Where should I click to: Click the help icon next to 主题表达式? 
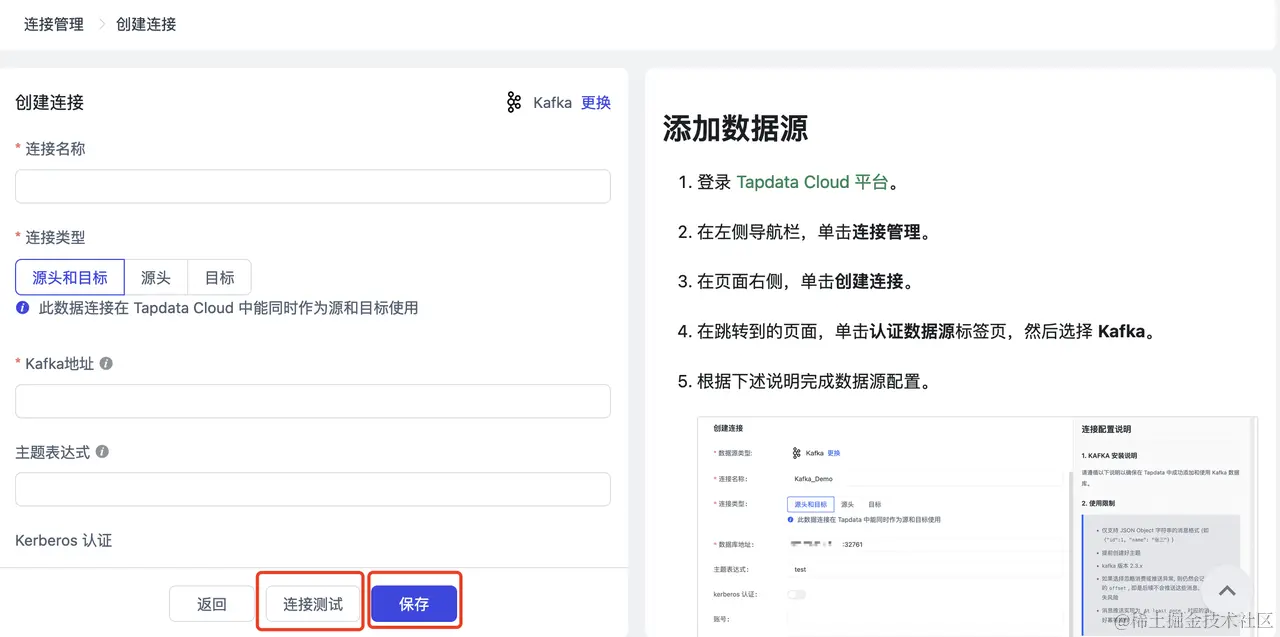(x=102, y=452)
